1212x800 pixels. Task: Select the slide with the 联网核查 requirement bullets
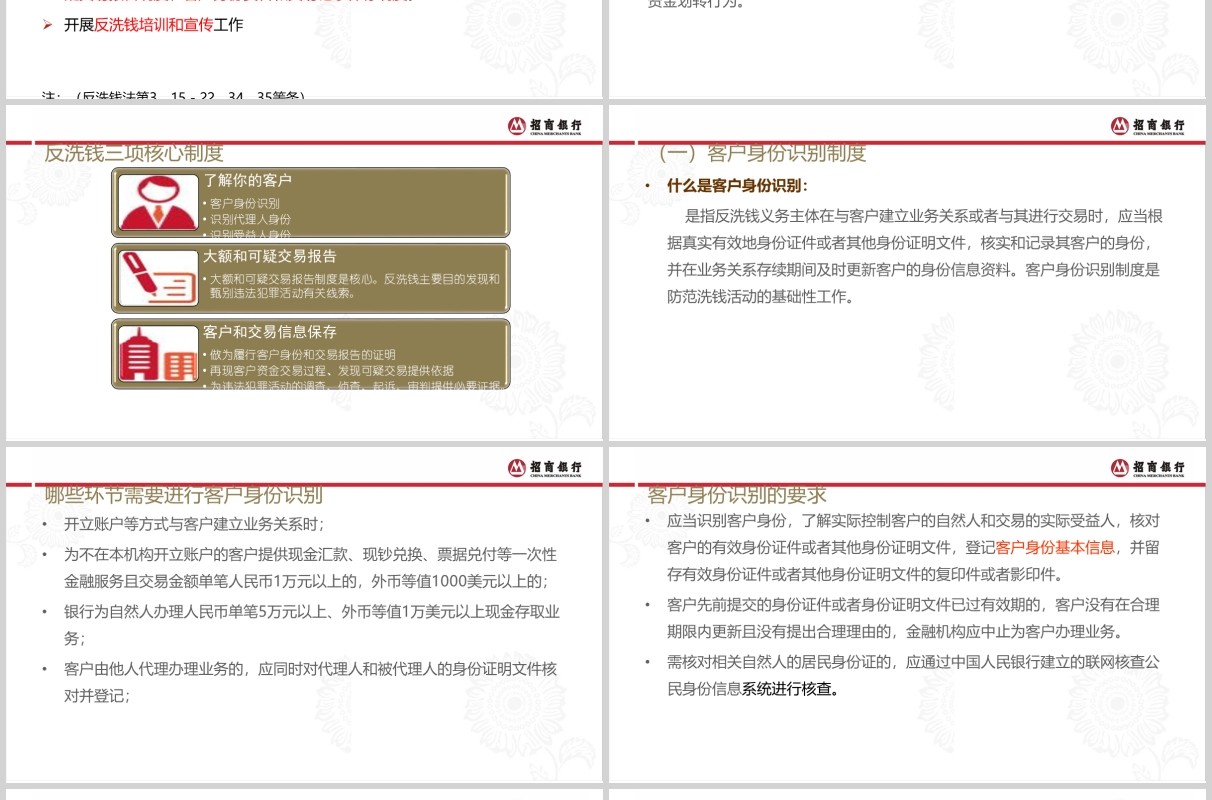tap(907, 614)
